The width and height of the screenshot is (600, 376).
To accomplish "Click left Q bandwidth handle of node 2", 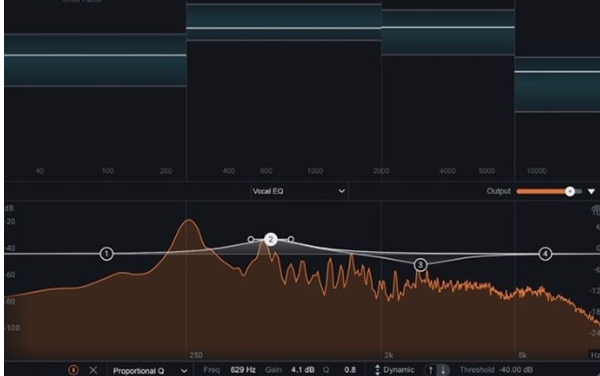I will pos(251,239).
